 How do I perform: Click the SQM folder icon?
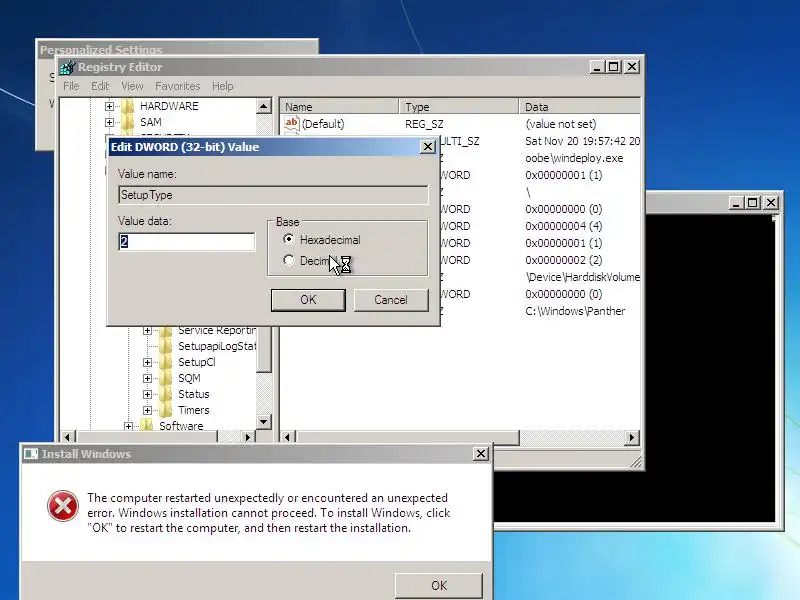click(x=166, y=378)
